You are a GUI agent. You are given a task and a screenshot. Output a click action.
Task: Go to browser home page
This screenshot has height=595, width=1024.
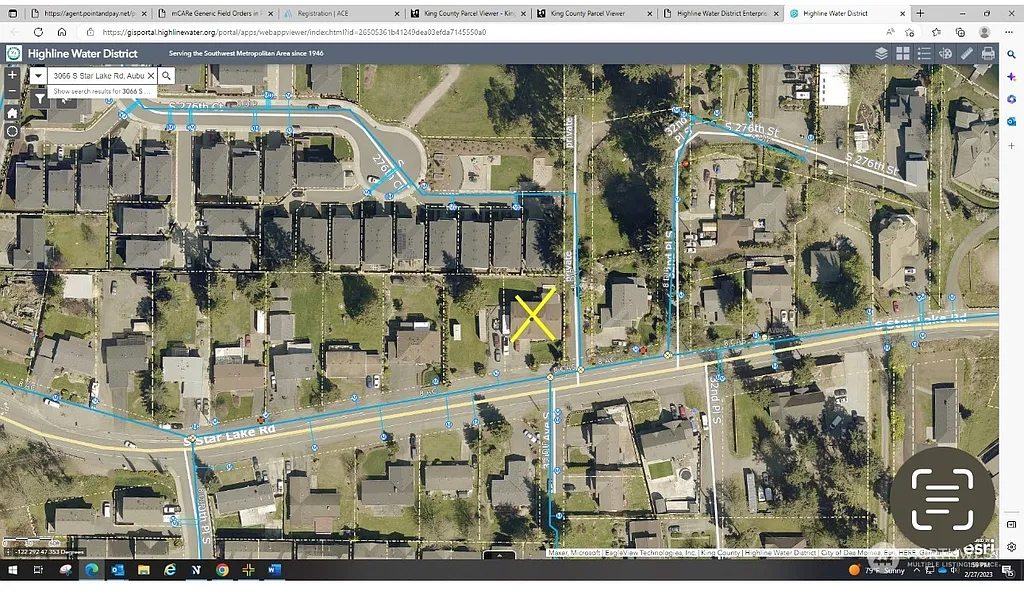(x=62, y=32)
